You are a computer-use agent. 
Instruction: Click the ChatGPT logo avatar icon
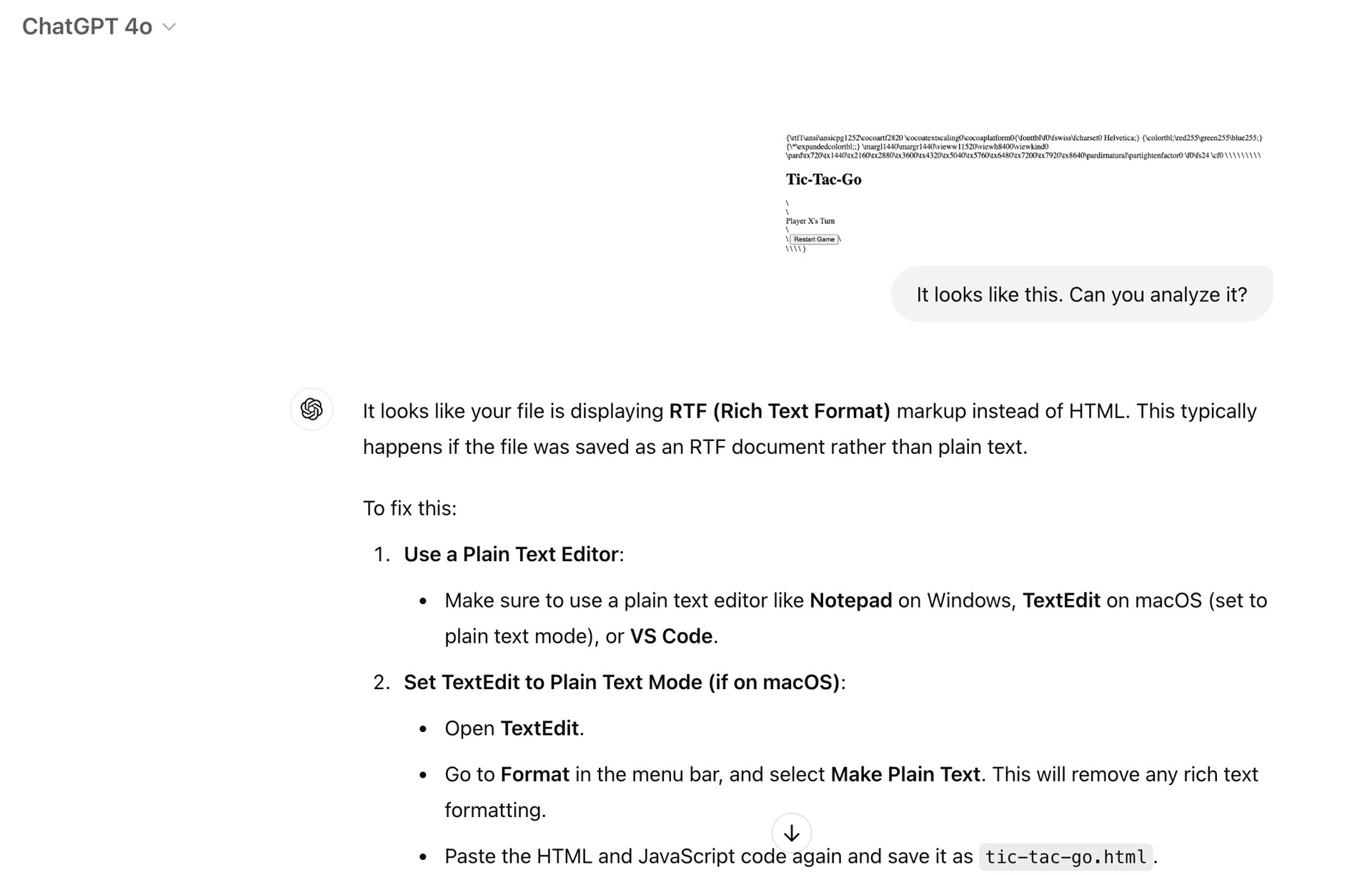click(312, 409)
